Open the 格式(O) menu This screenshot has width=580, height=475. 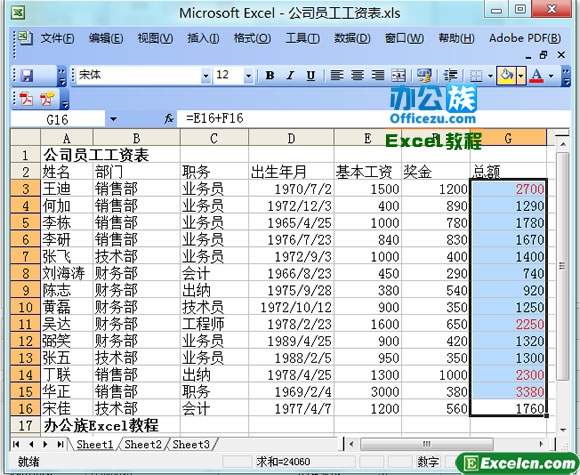(x=252, y=38)
